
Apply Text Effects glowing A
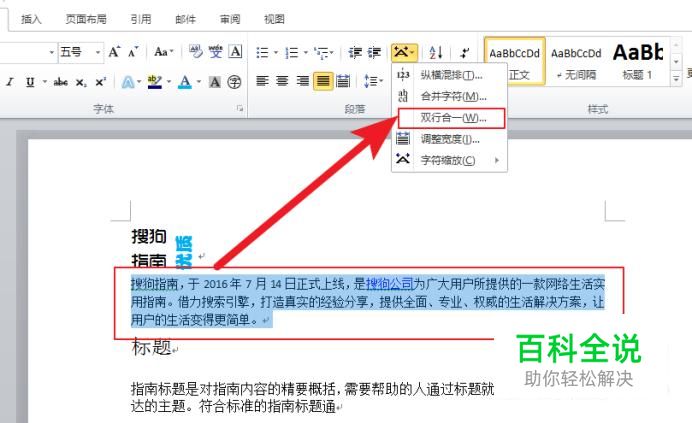(x=128, y=82)
